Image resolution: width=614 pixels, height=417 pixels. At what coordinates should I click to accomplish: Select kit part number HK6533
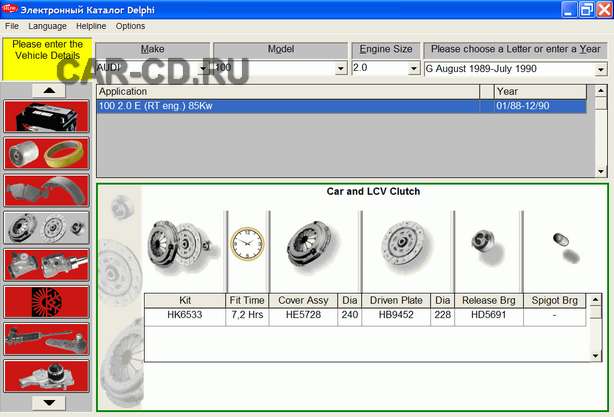click(185, 315)
